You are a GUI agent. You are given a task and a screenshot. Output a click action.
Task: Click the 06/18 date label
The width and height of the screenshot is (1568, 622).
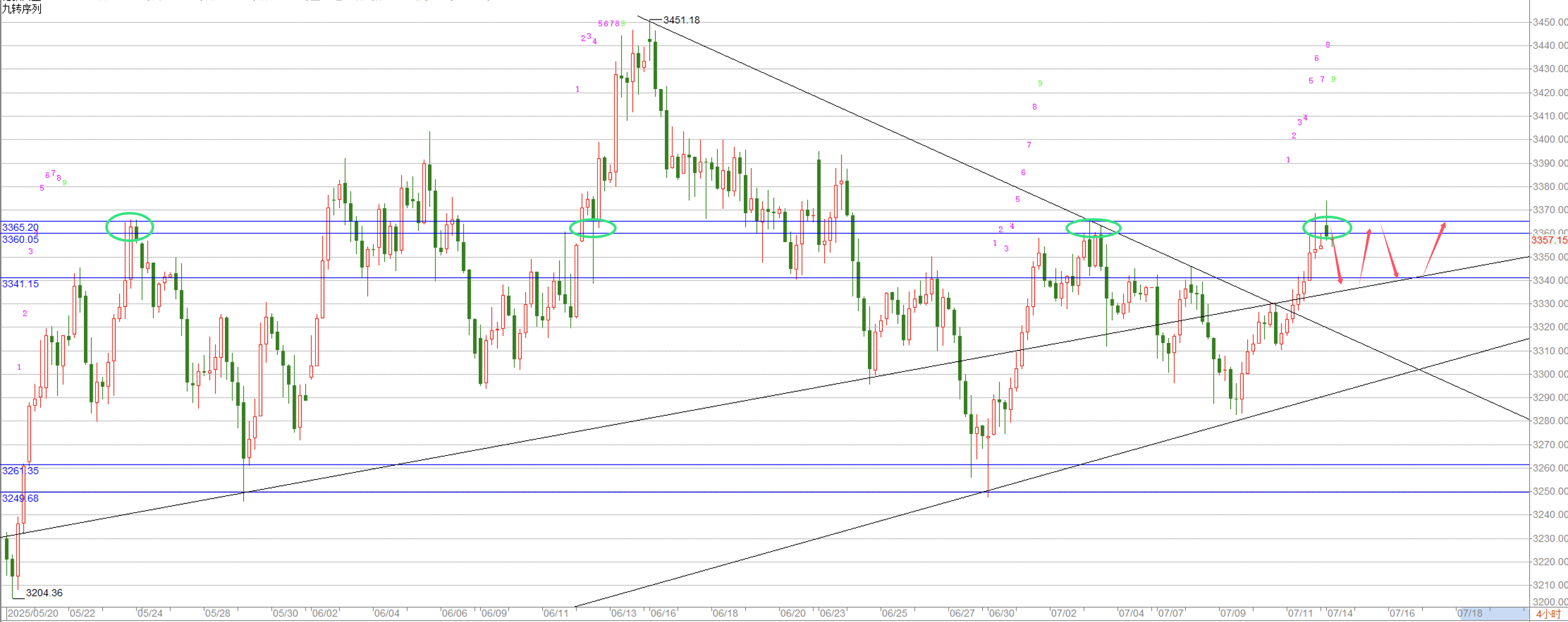click(726, 613)
